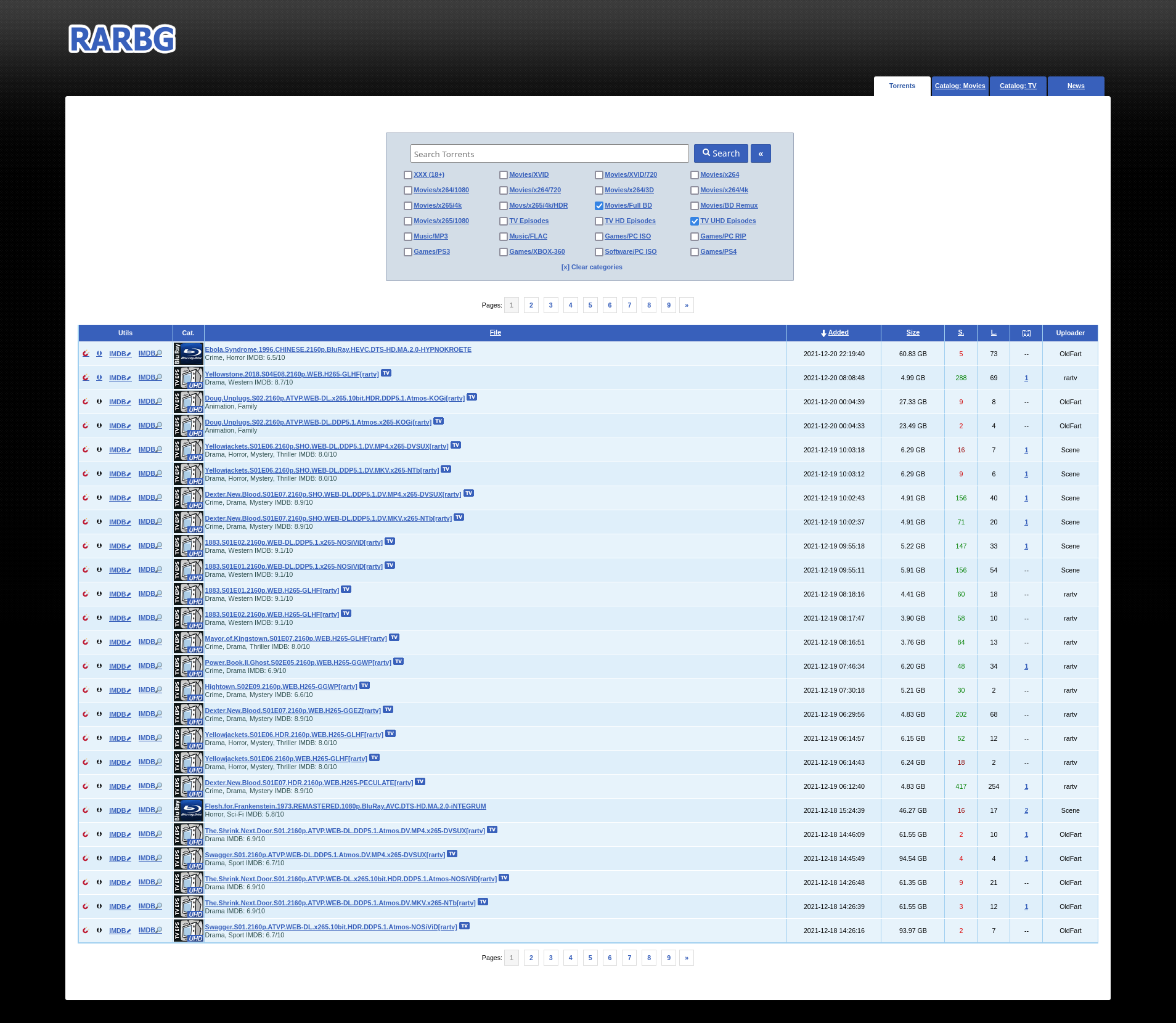
Task: Click the download icon for Flesh.for.Frankenstein row
Action: tap(99, 810)
